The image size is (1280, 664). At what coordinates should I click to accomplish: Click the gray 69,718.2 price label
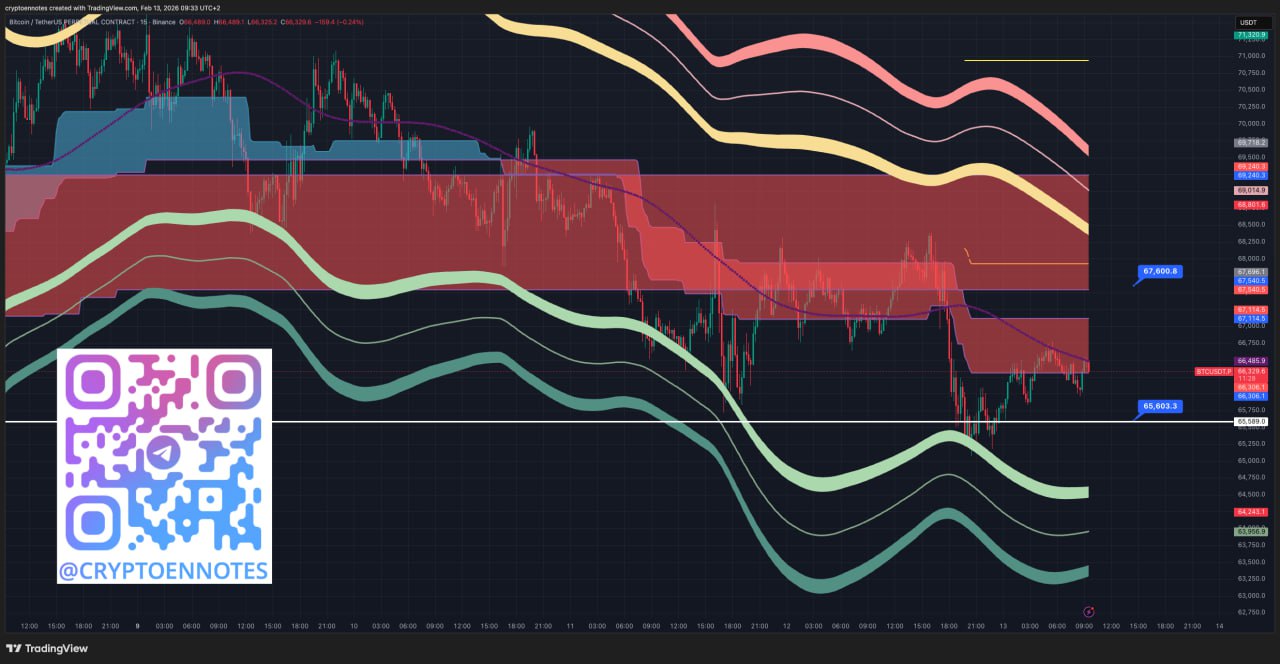(x=1252, y=142)
